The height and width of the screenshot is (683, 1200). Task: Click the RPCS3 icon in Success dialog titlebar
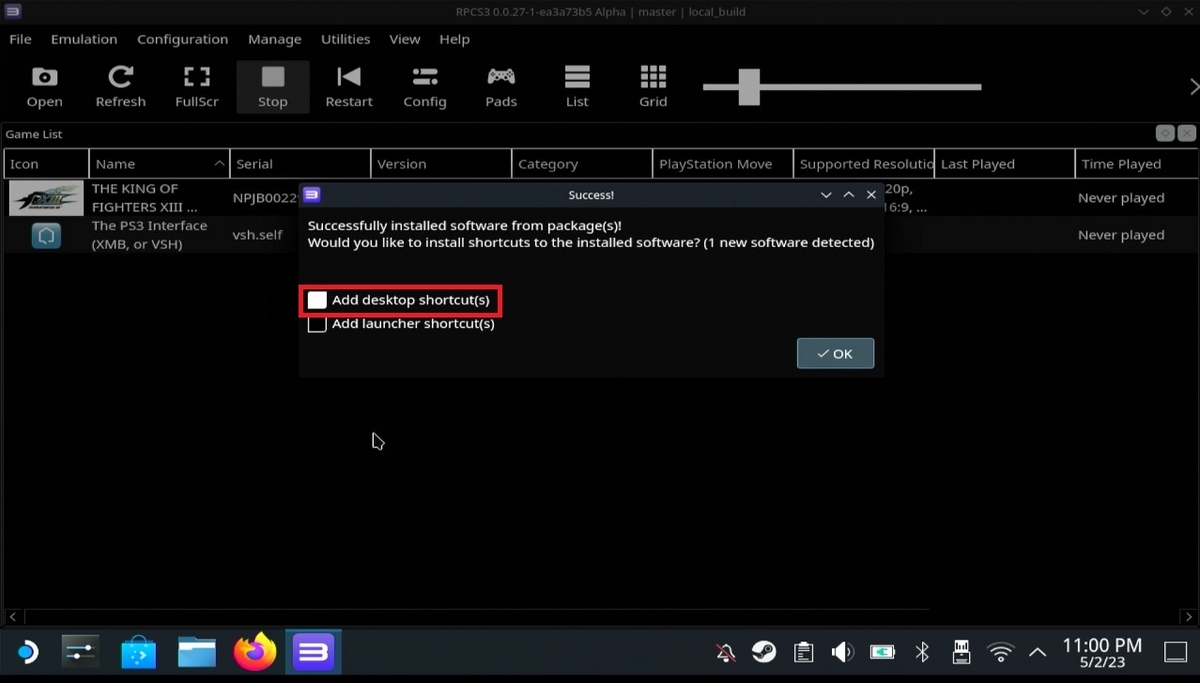(x=312, y=195)
